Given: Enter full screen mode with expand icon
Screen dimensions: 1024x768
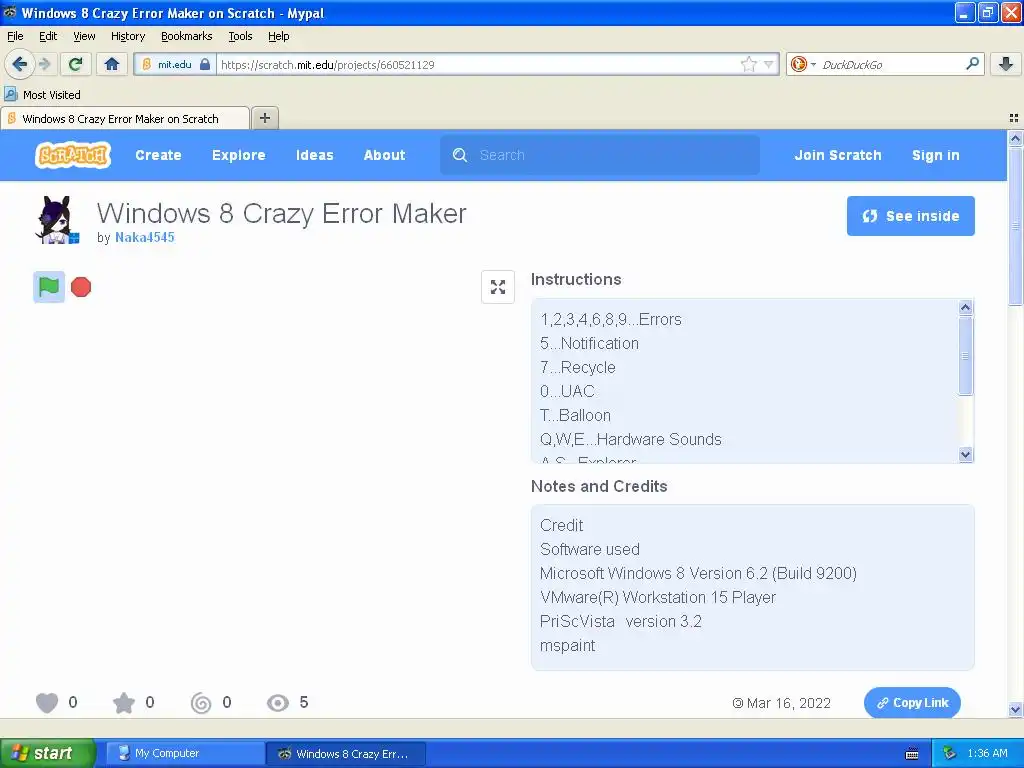Looking at the screenshot, I should coord(498,287).
